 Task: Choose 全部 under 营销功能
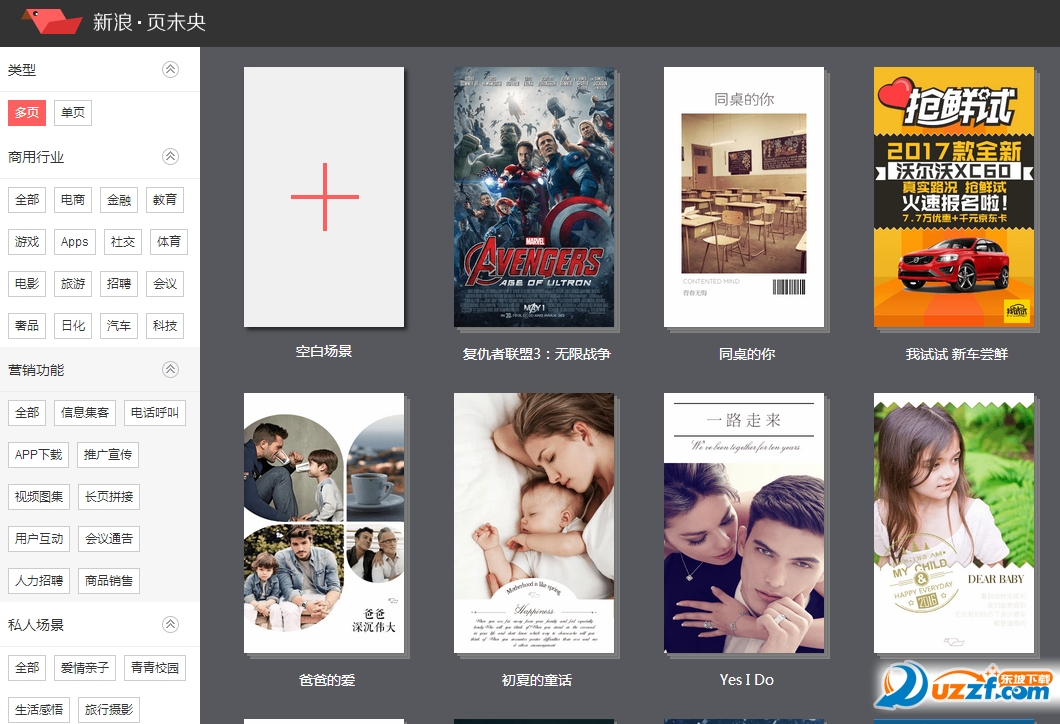pos(27,413)
